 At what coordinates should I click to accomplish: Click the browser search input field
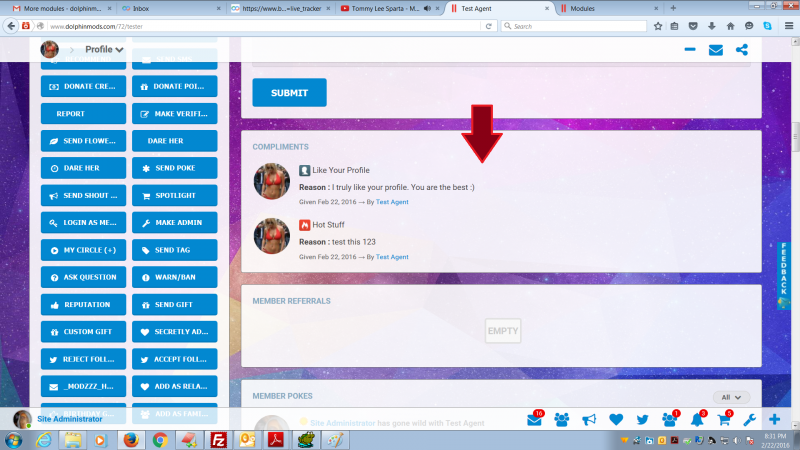[573, 26]
